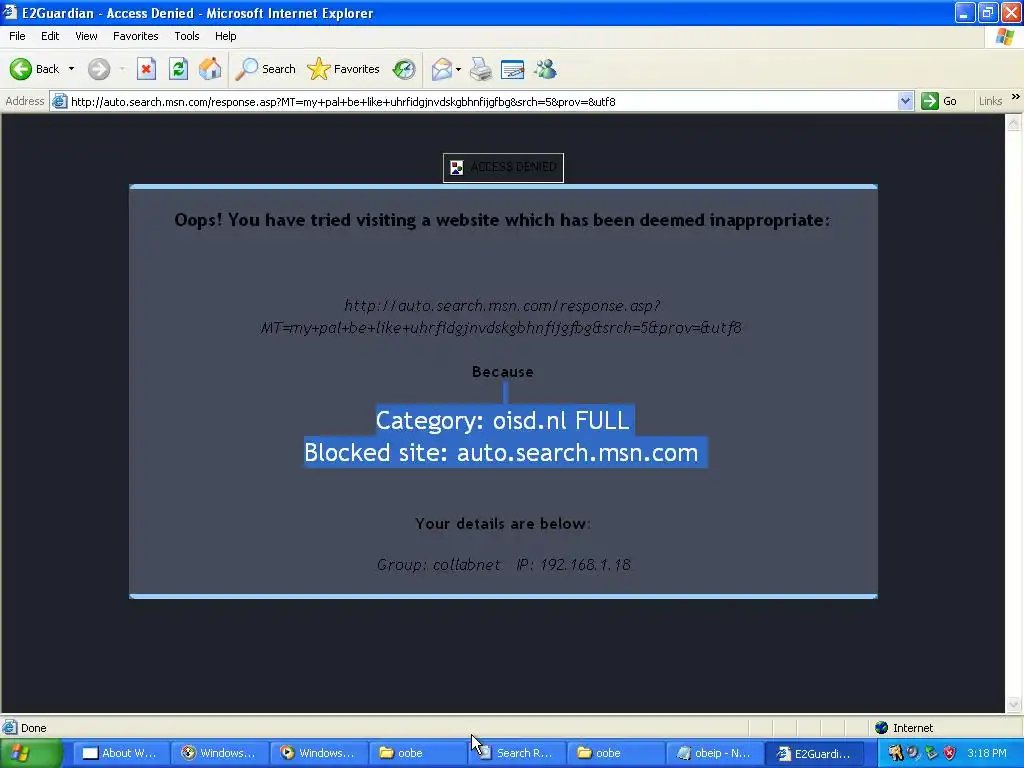
Task: Click the 'Done' status bar text
Action: coord(33,728)
